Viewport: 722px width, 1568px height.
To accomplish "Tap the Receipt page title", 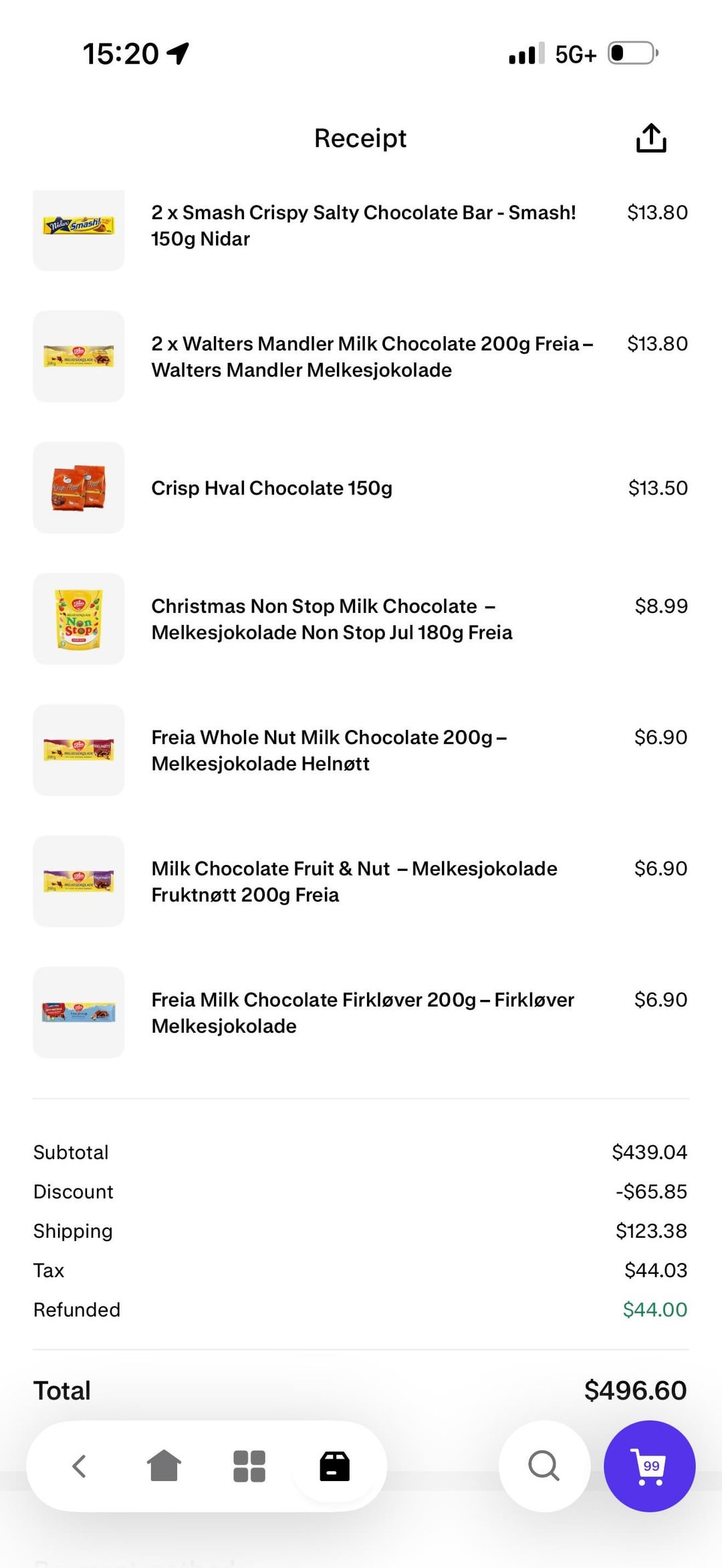I will pos(360,138).
